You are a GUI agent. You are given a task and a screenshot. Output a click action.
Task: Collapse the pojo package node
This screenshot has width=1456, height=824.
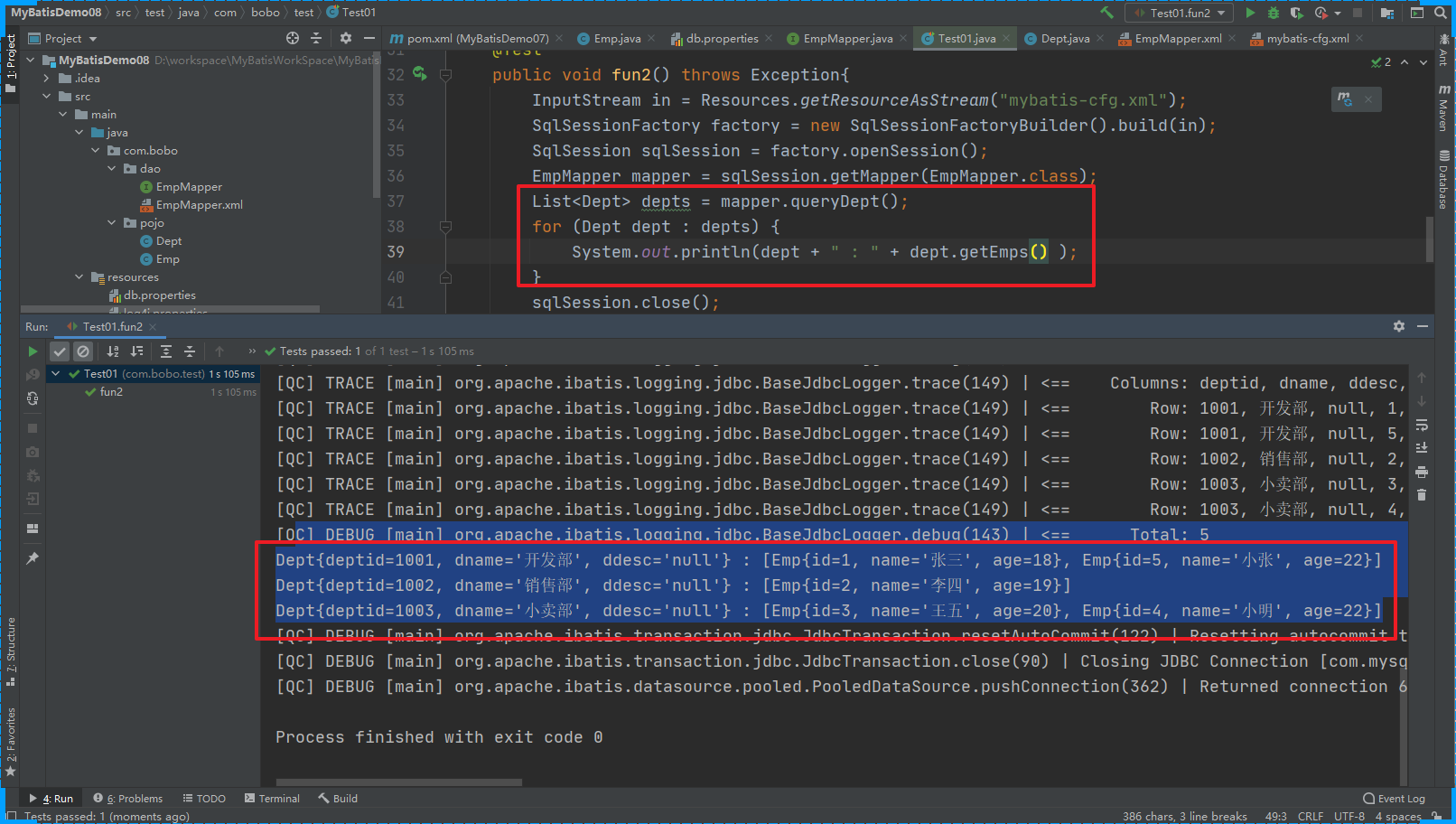point(112,223)
